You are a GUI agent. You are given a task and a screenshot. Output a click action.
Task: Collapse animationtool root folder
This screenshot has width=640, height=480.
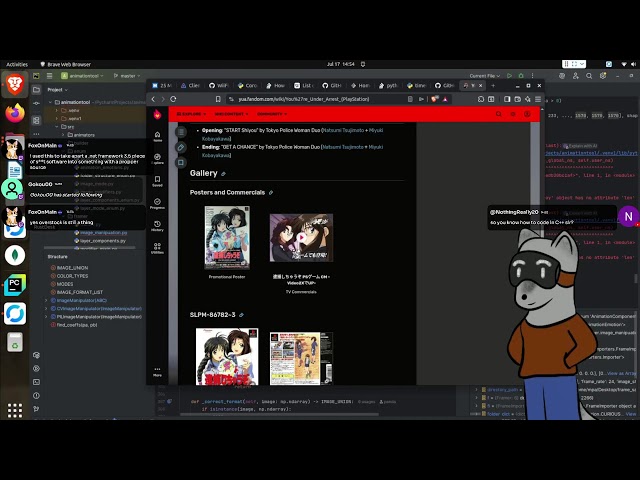point(50,102)
